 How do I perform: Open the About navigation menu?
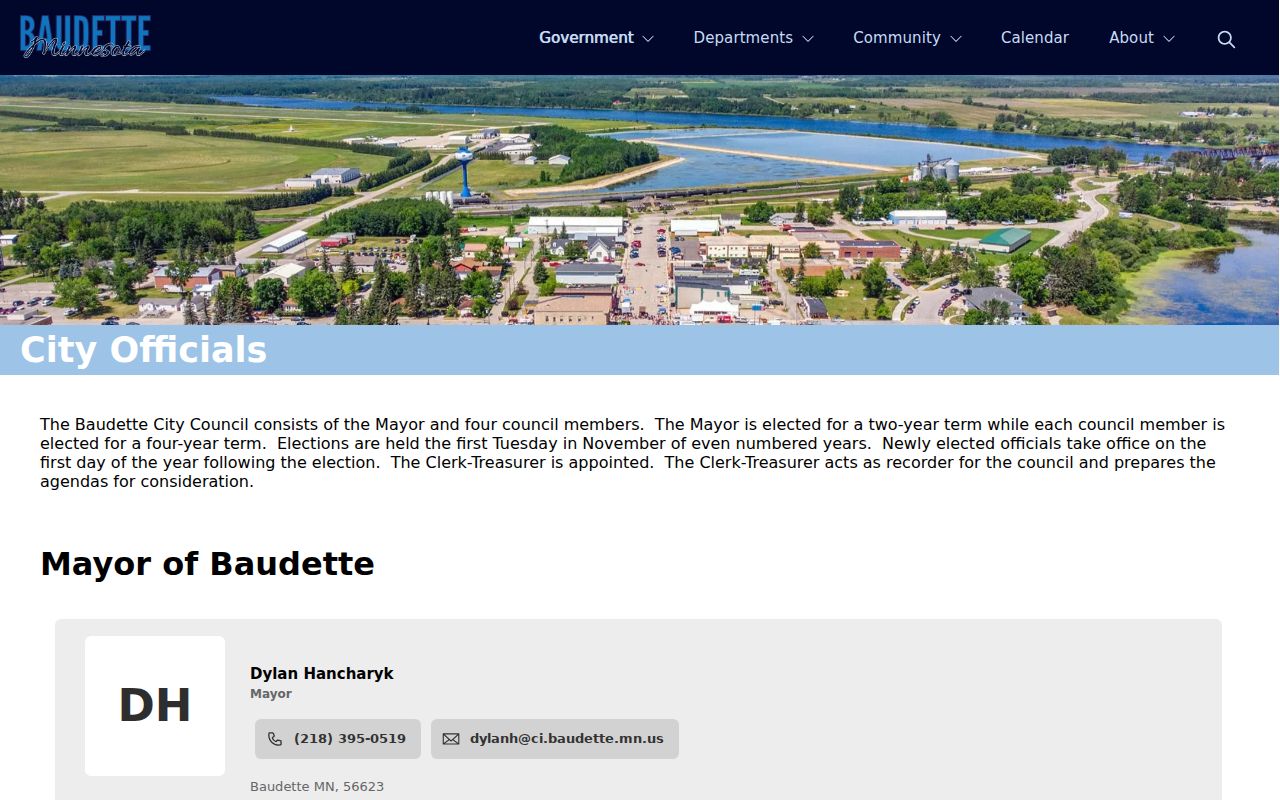(x=1131, y=38)
